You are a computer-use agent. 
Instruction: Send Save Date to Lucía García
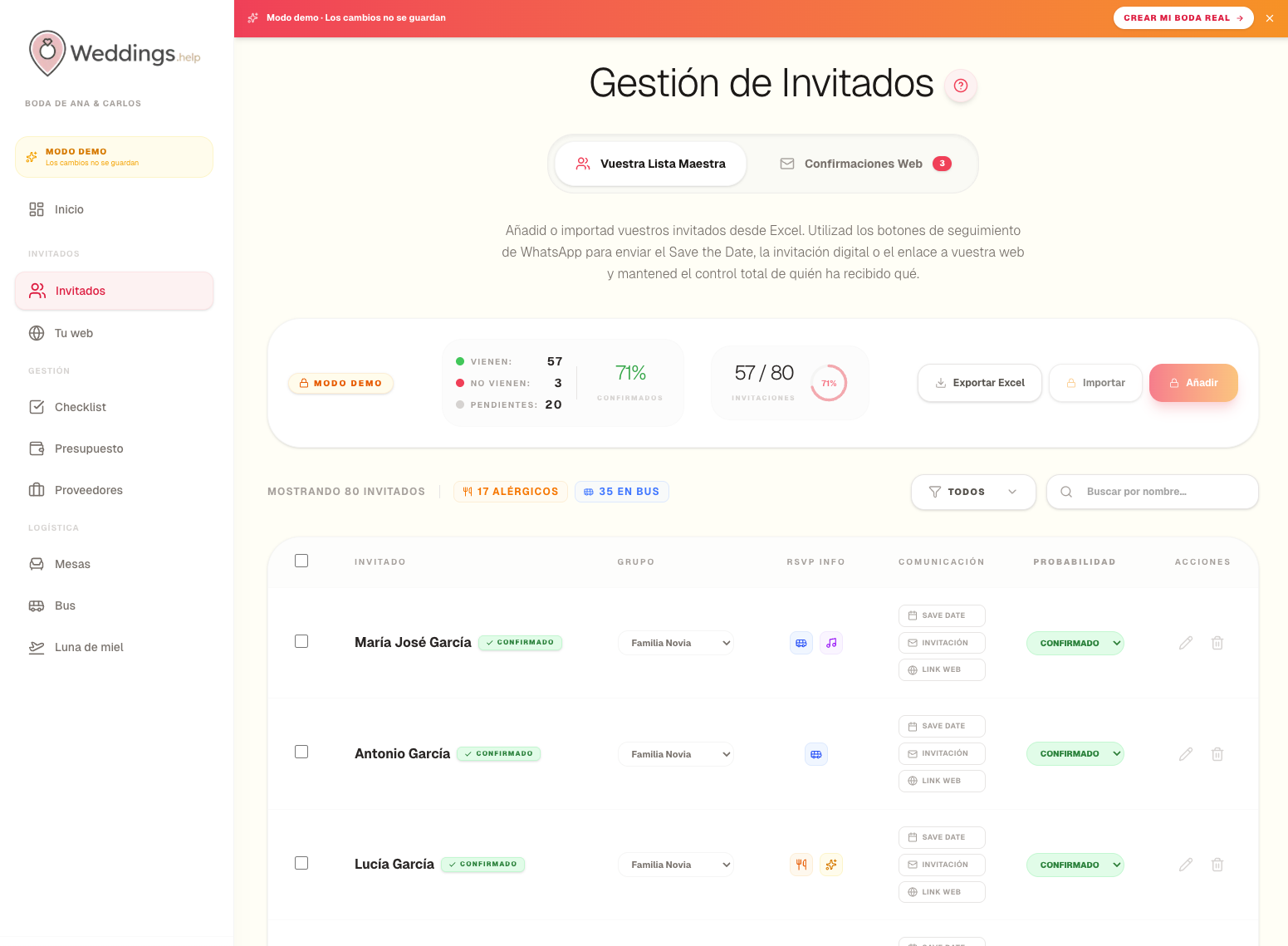click(x=942, y=837)
